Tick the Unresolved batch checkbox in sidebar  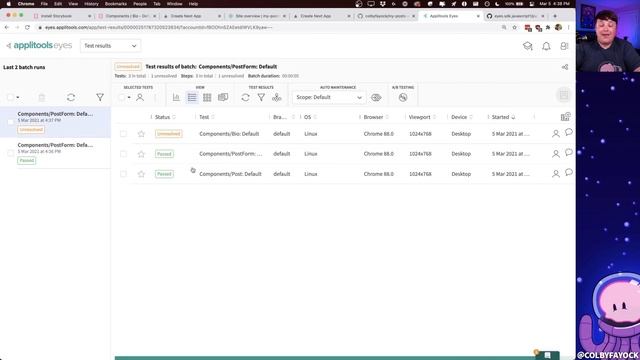(11, 122)
